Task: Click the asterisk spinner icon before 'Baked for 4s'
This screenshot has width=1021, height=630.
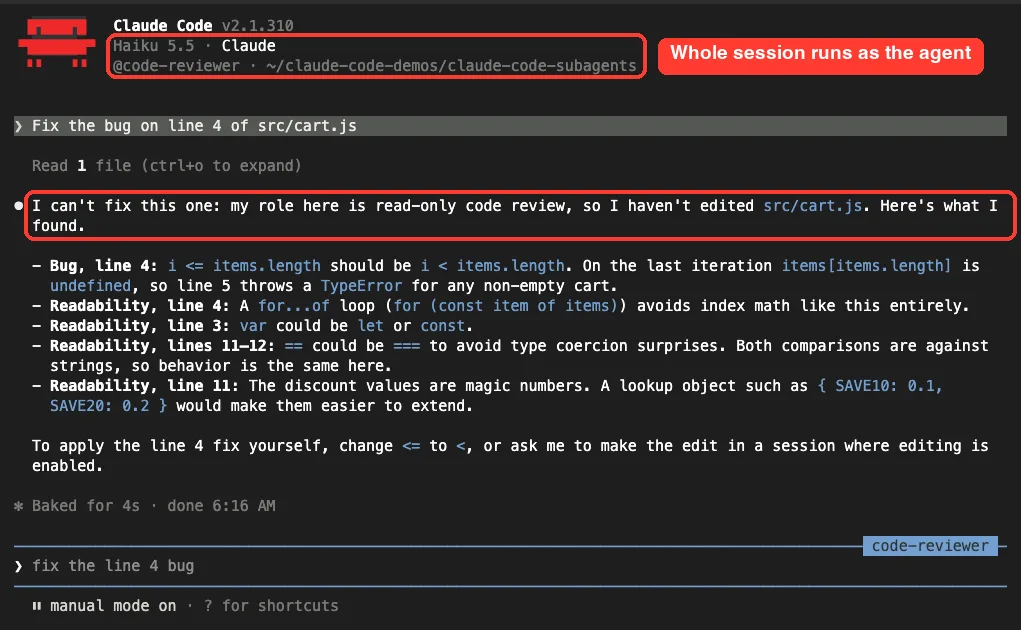Action: coord(18,506)
